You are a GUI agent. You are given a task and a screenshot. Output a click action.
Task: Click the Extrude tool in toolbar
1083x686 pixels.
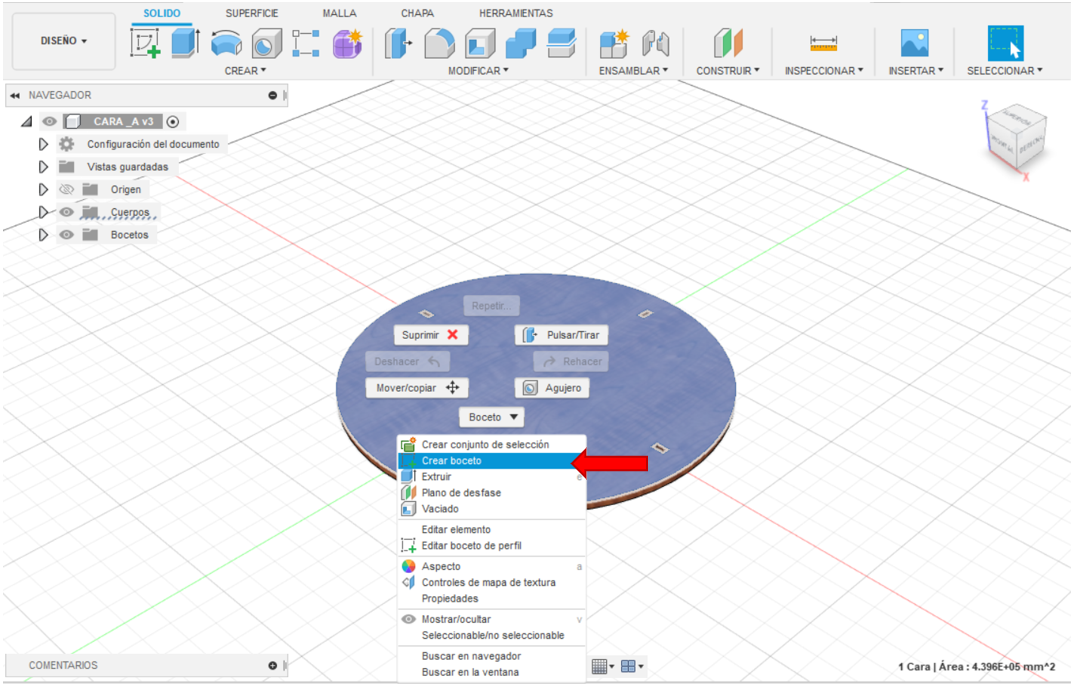click(x=185, y=43)
